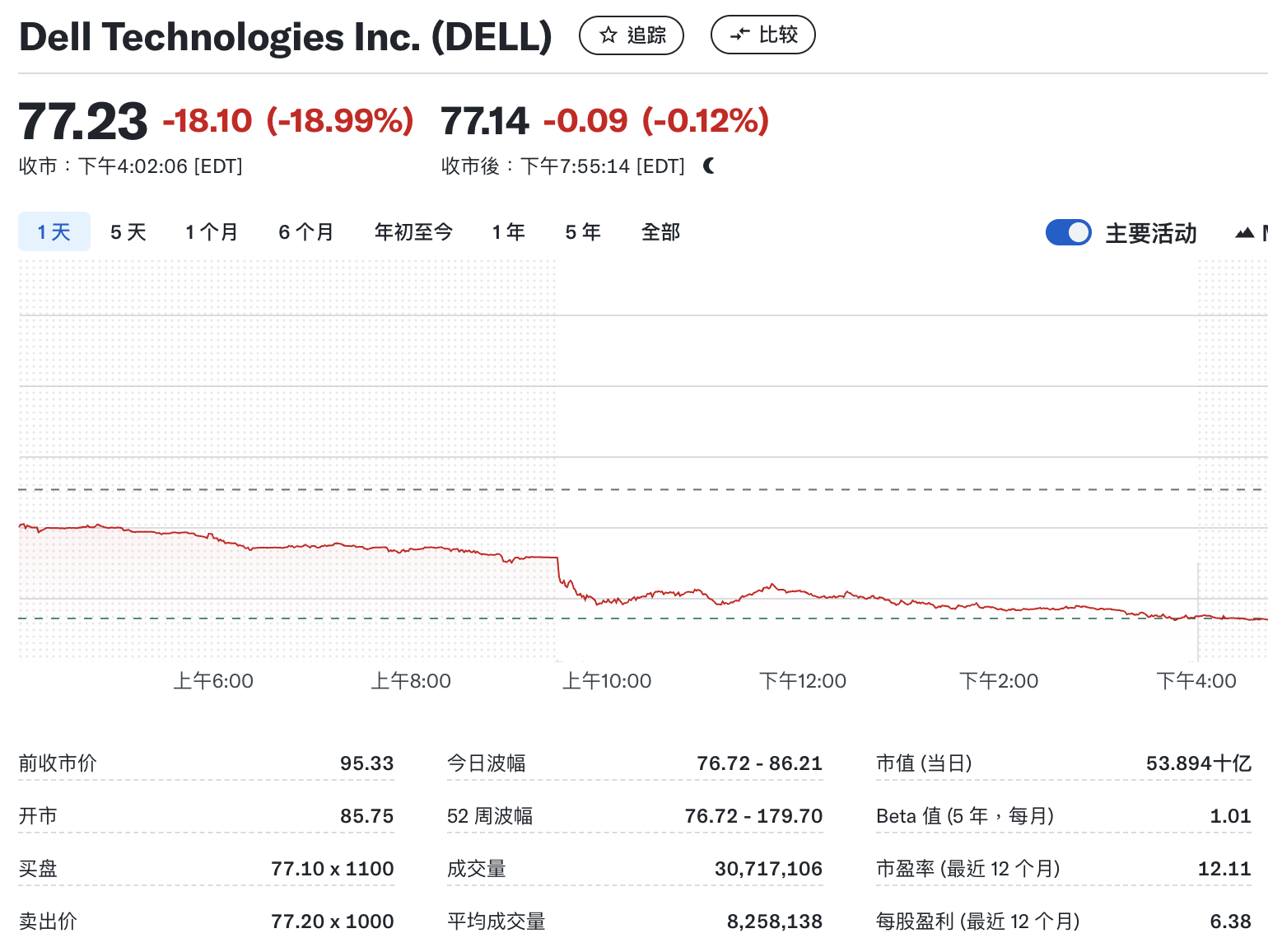The image size is (1268, 952).
Task: Show the 1 个月 chart range
Action: pyautogui.click(x=211, y=232)
